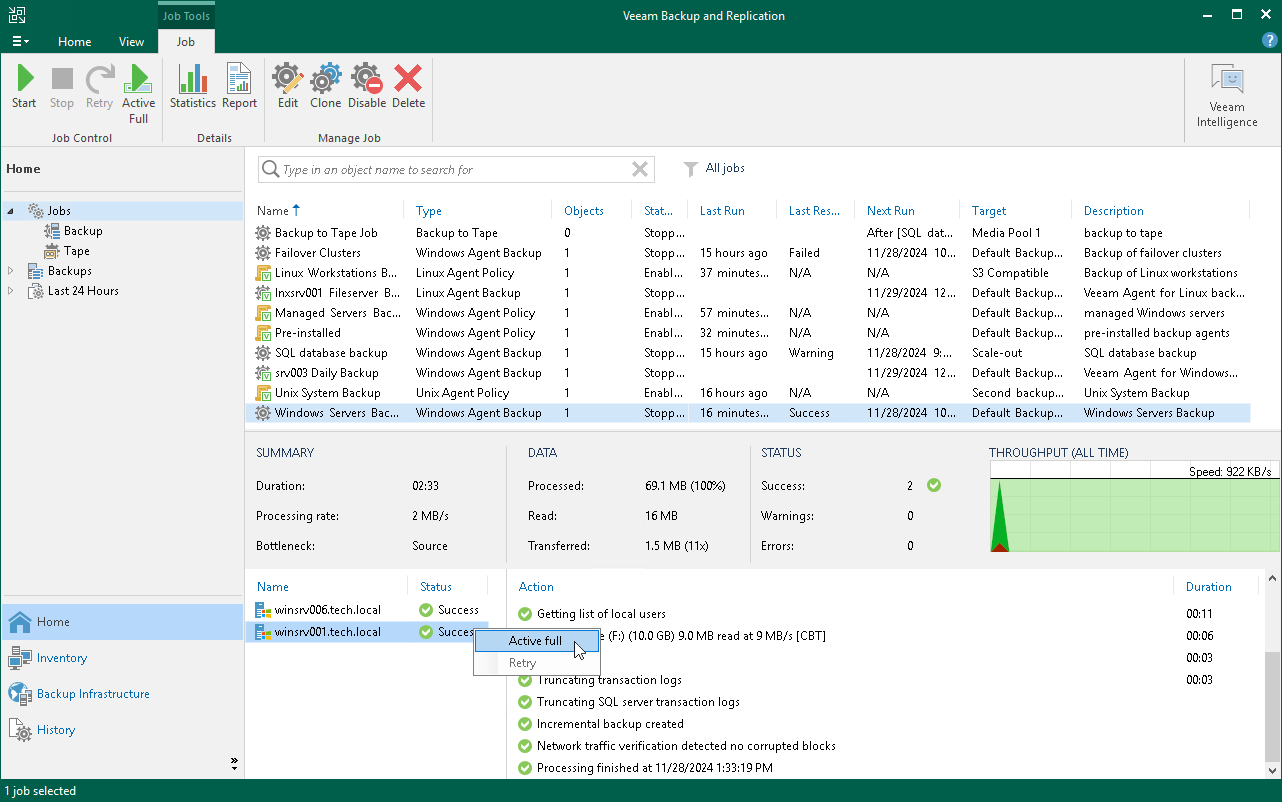1282x802 pixels.
Task: Sort action log by Duration column
Action: click(1209, 587)
